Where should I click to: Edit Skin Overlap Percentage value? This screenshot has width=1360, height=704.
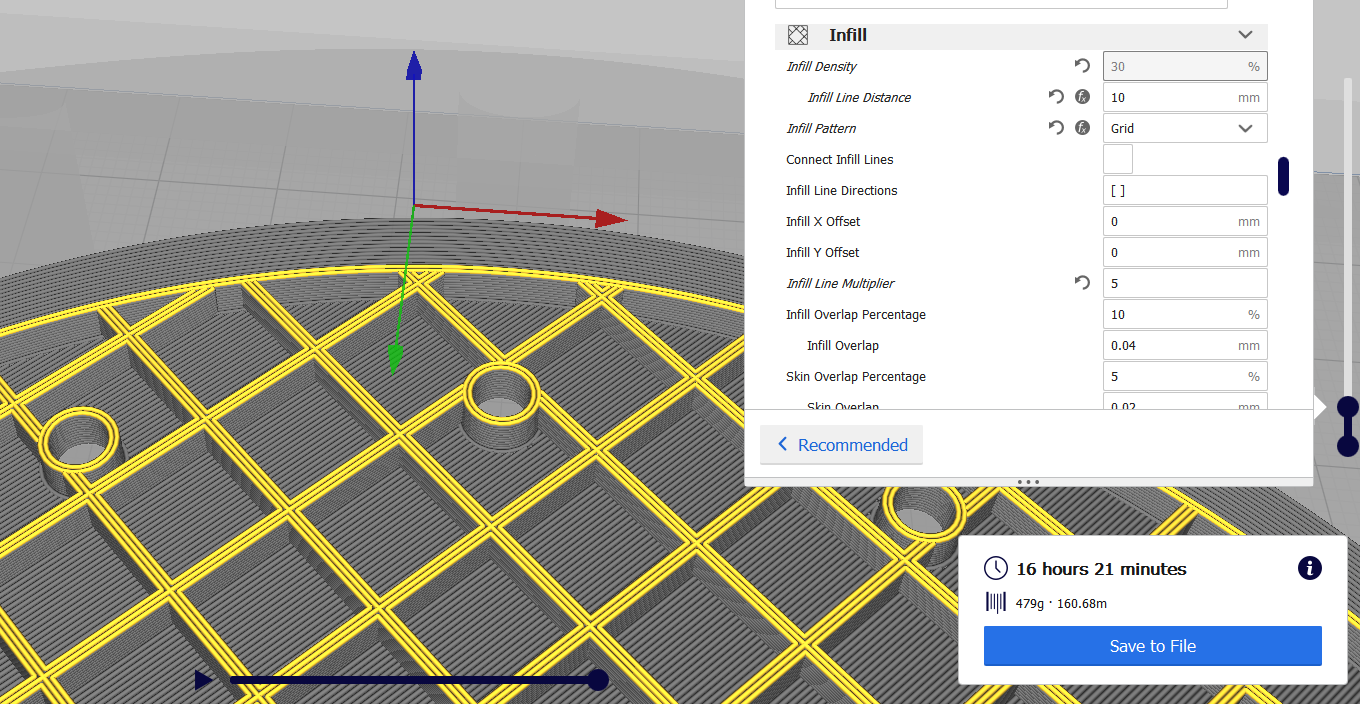[1185, 376]
